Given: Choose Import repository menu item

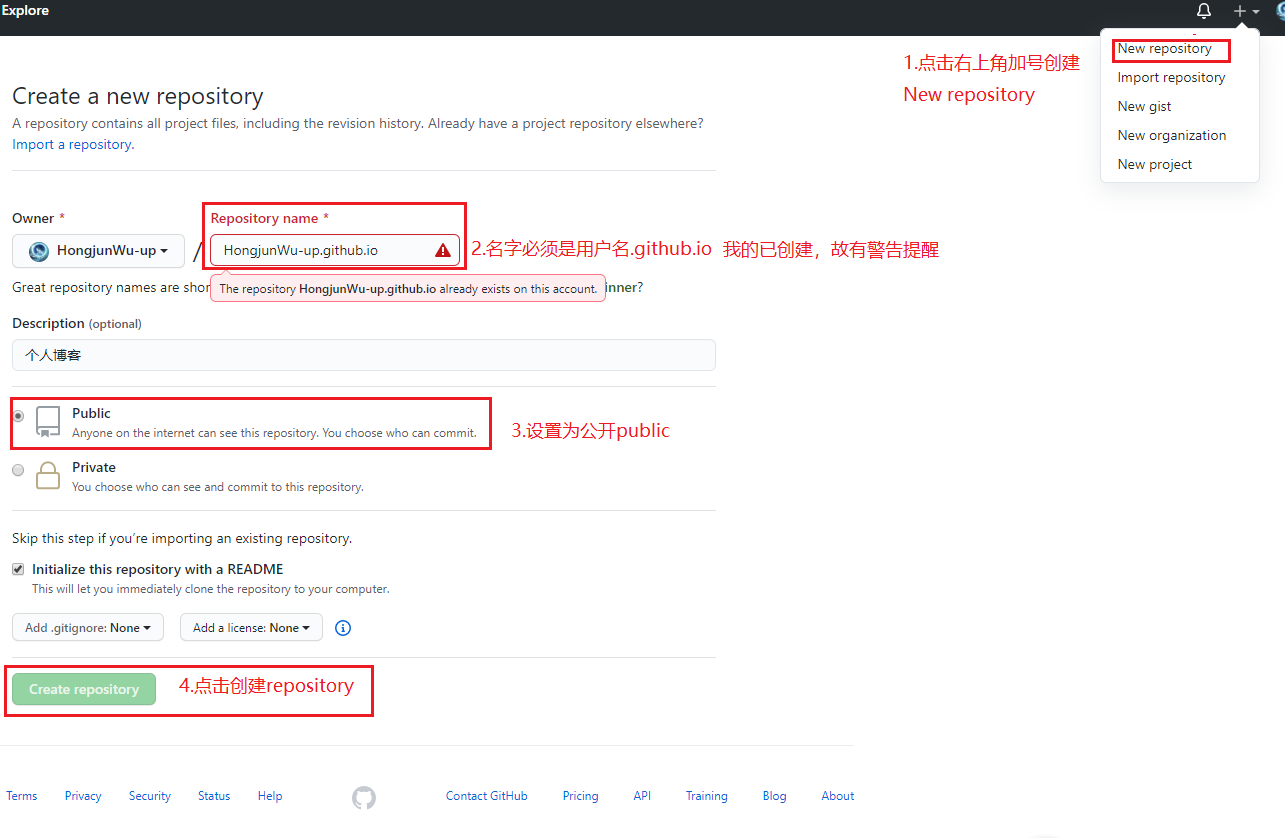Looking at the screenshot, I should pos(1171,77).
